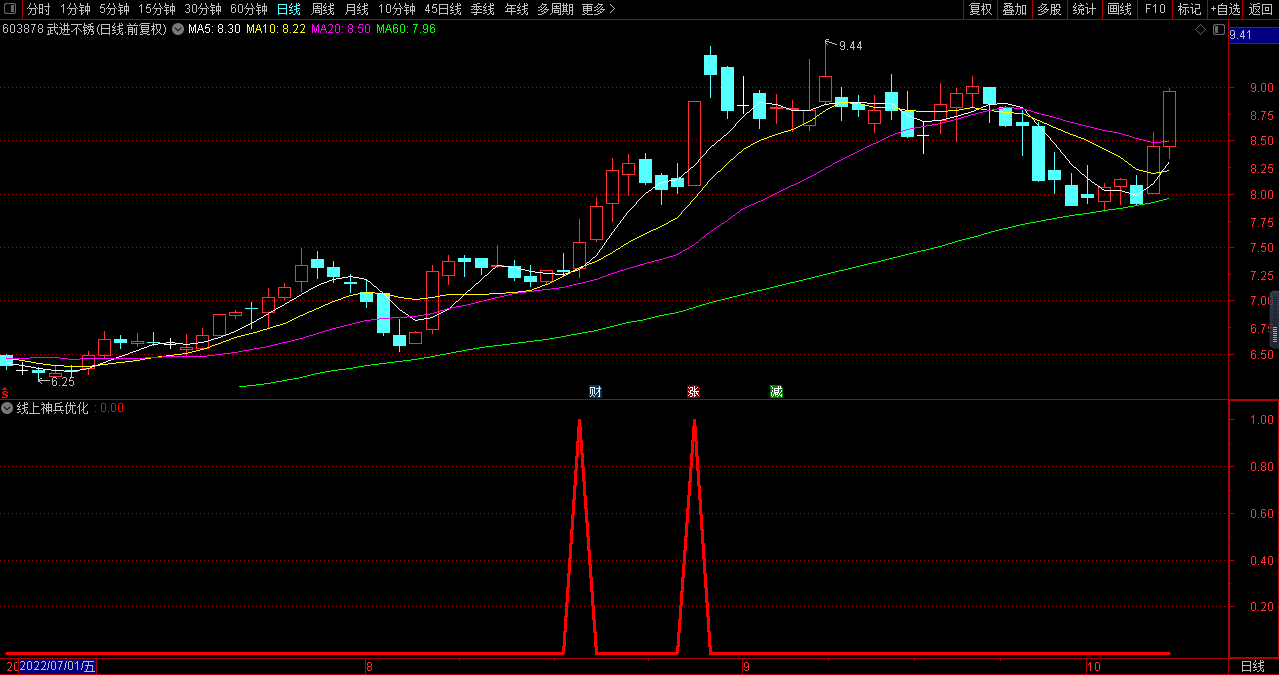Open the 复权 adjustment menu
Viewport: 1279px width, 675px height.
click(x=980, y=9)
